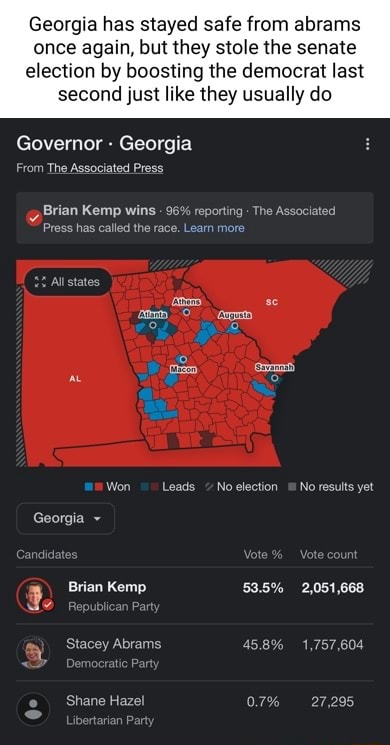390x745 pixels.
Task: Click the No results yet legend swatch
Action: (292, 487)
